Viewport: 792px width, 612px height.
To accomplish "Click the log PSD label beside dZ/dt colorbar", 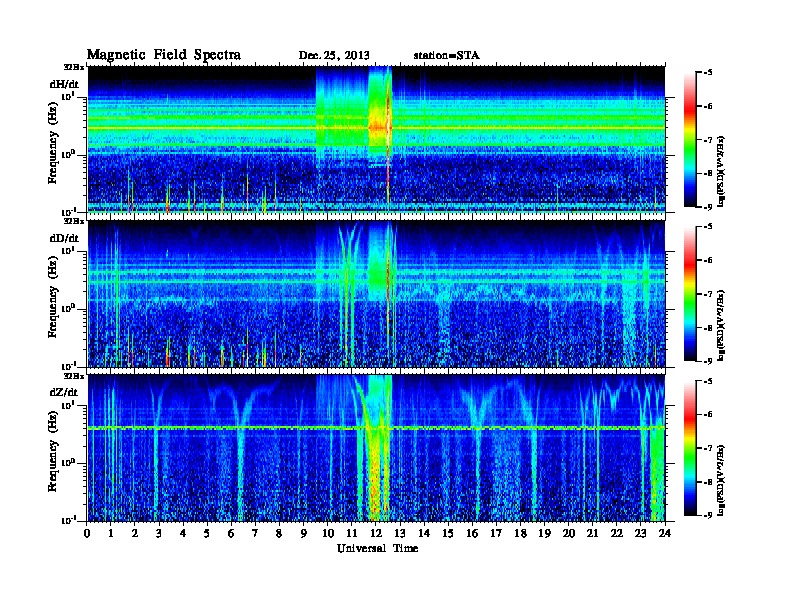I will (x=721, y=480).
